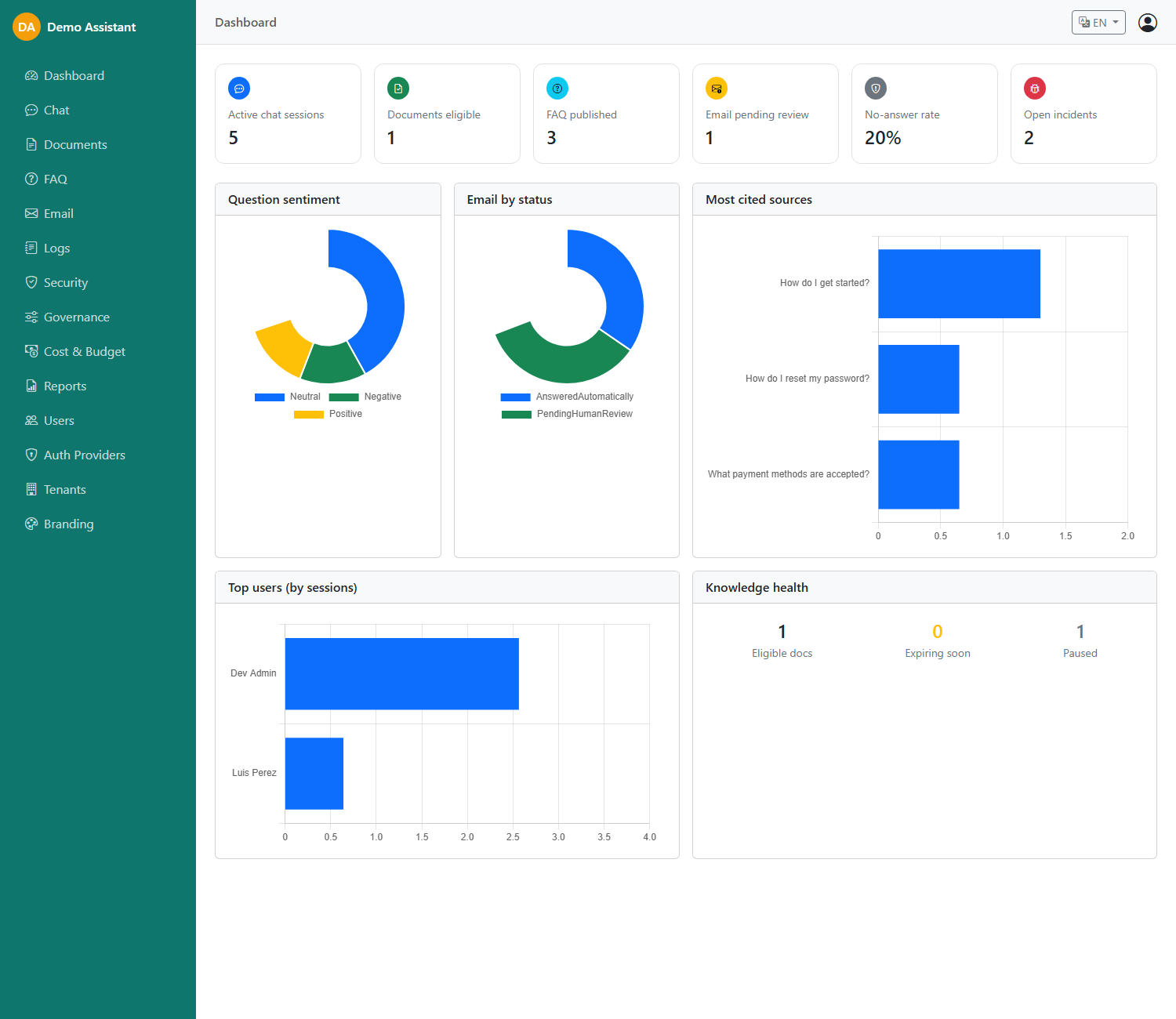Click the Open incidents card
Image resolution: width=1176 pixels, height=1019 pixels.
click(x=1083, y=114)
